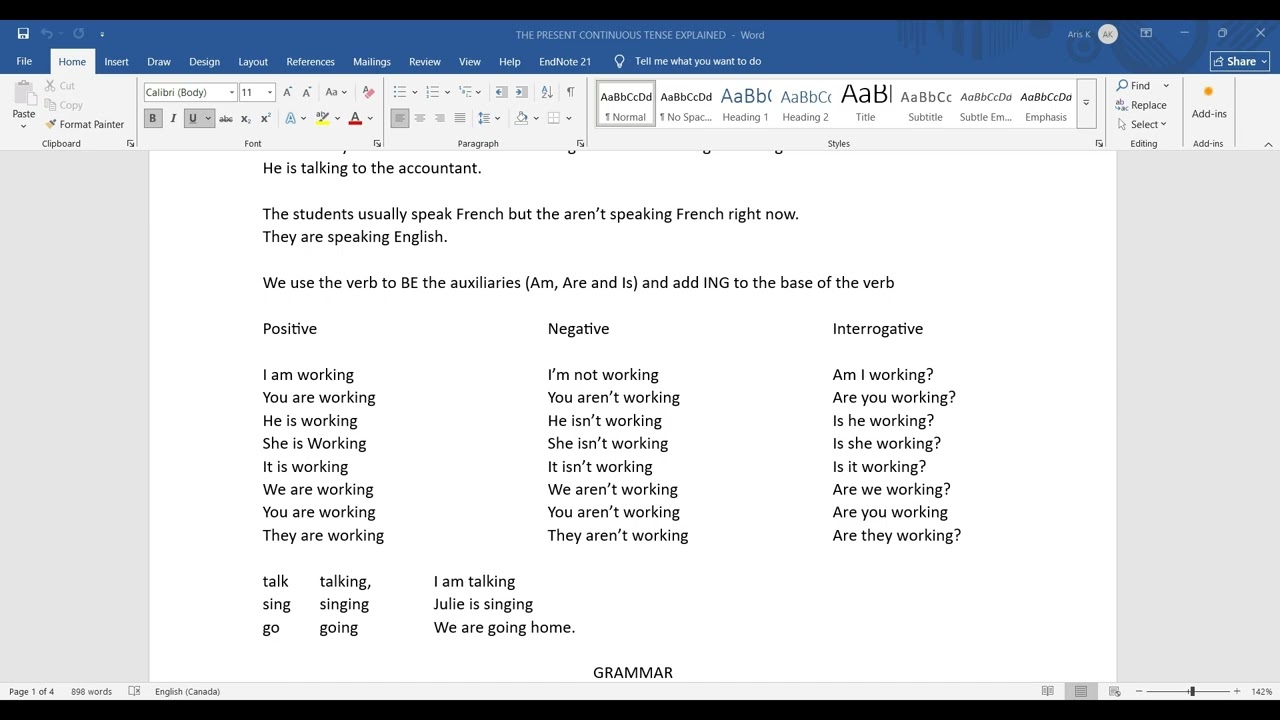Viewport: 1280px width, 720px height.
Task: Collapse the ribbon with the chevron arrow
Action: coord(1268,144)
